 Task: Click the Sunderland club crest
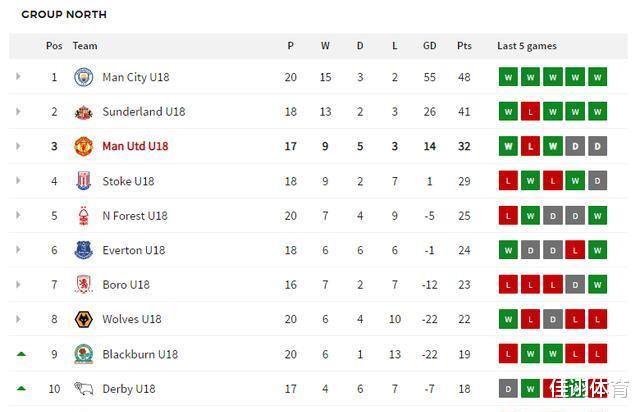tap(84, 112)
